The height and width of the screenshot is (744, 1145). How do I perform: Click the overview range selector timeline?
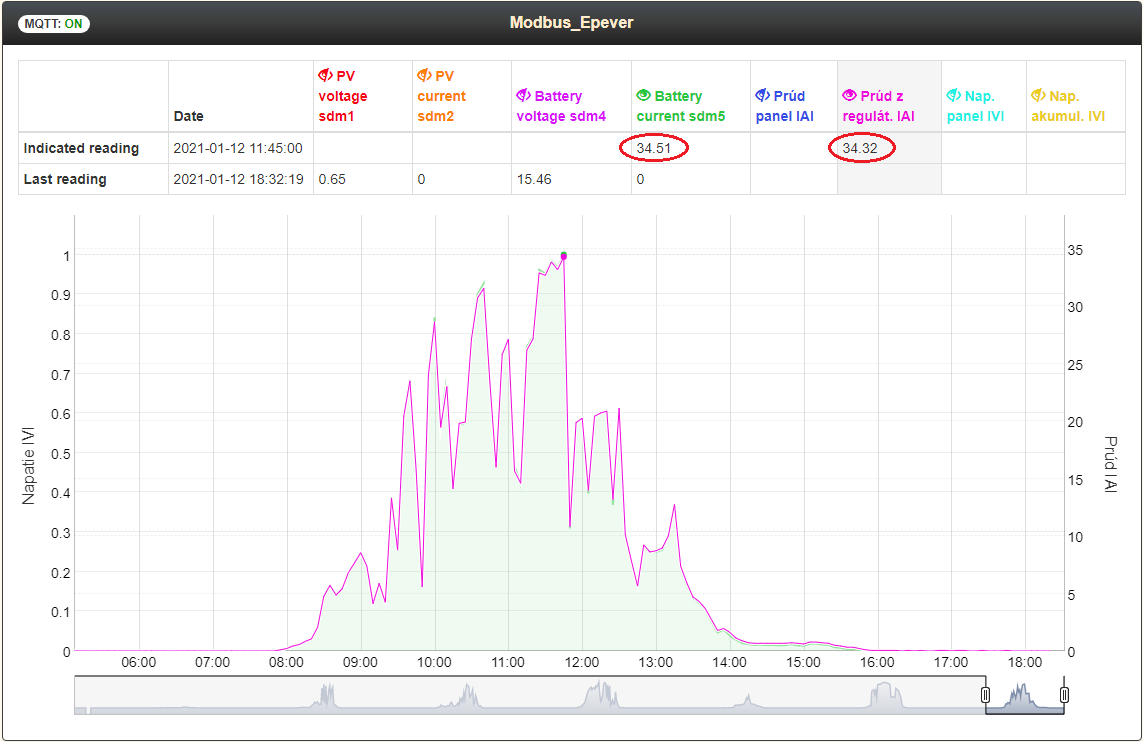coord(569,695)
